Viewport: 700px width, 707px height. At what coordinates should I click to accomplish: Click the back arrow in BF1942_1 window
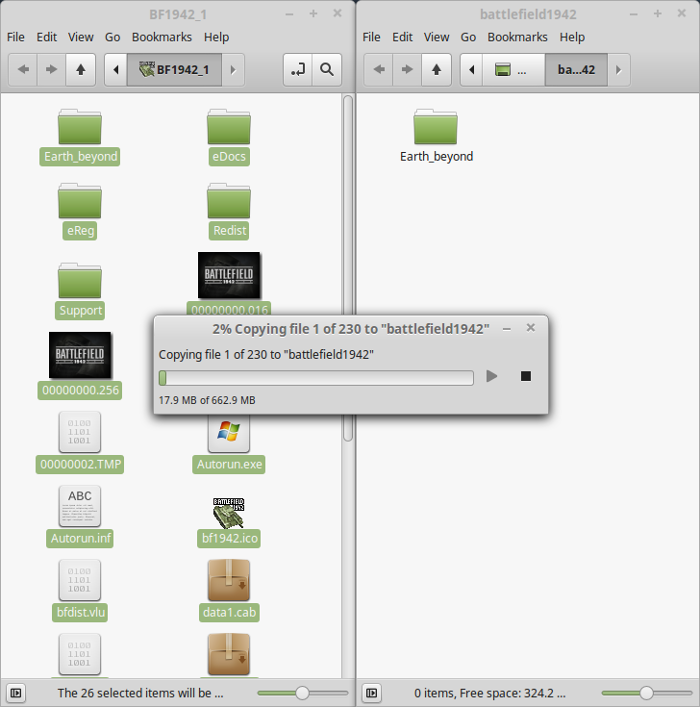pos(23,69)
